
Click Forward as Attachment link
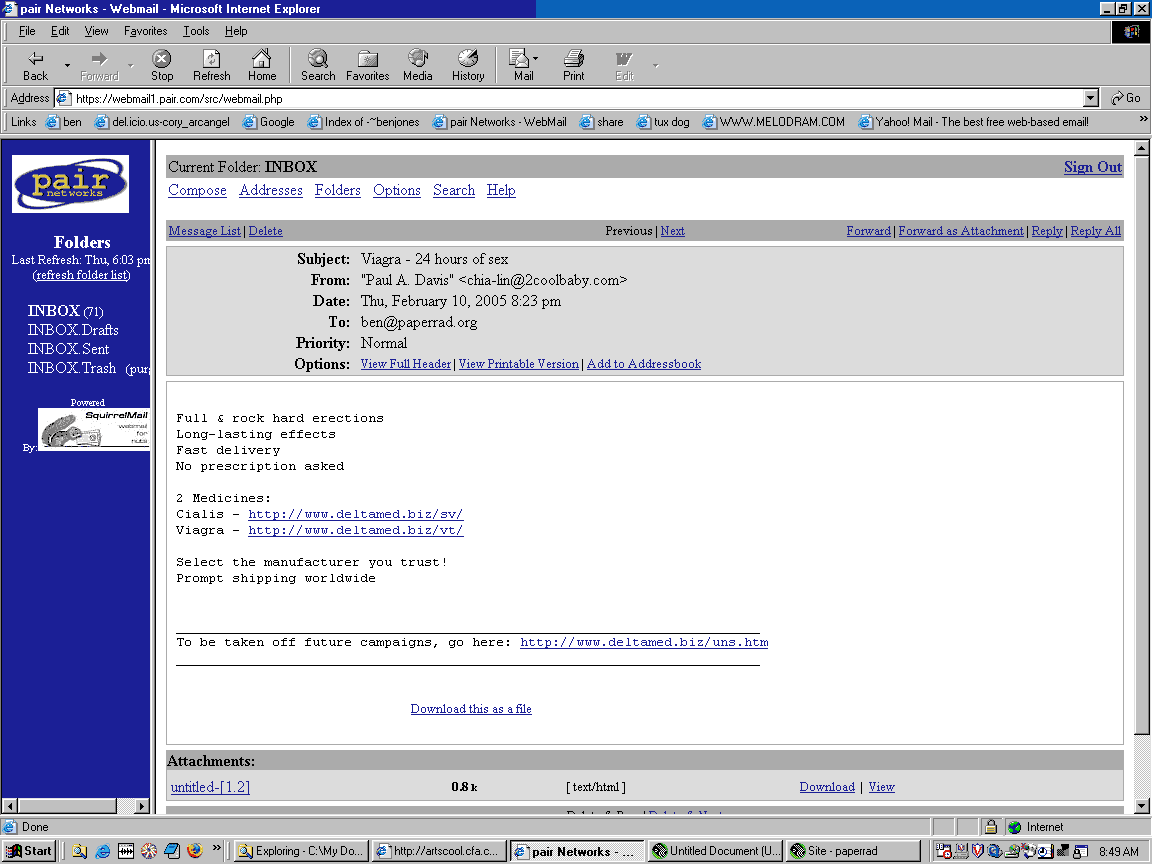click(x=961, y=231)
